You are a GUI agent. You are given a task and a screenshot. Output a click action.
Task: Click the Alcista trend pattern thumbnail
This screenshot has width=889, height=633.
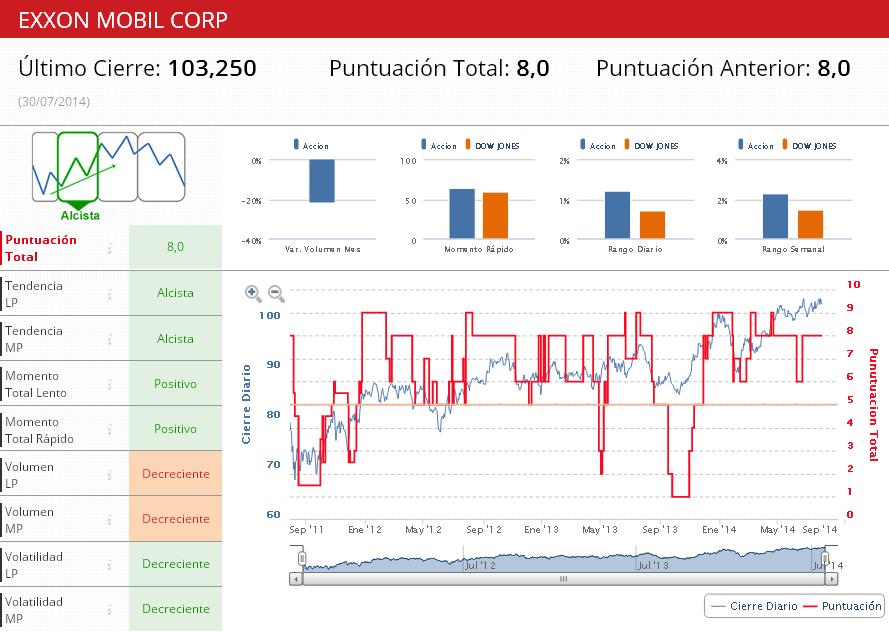point(78,167)
